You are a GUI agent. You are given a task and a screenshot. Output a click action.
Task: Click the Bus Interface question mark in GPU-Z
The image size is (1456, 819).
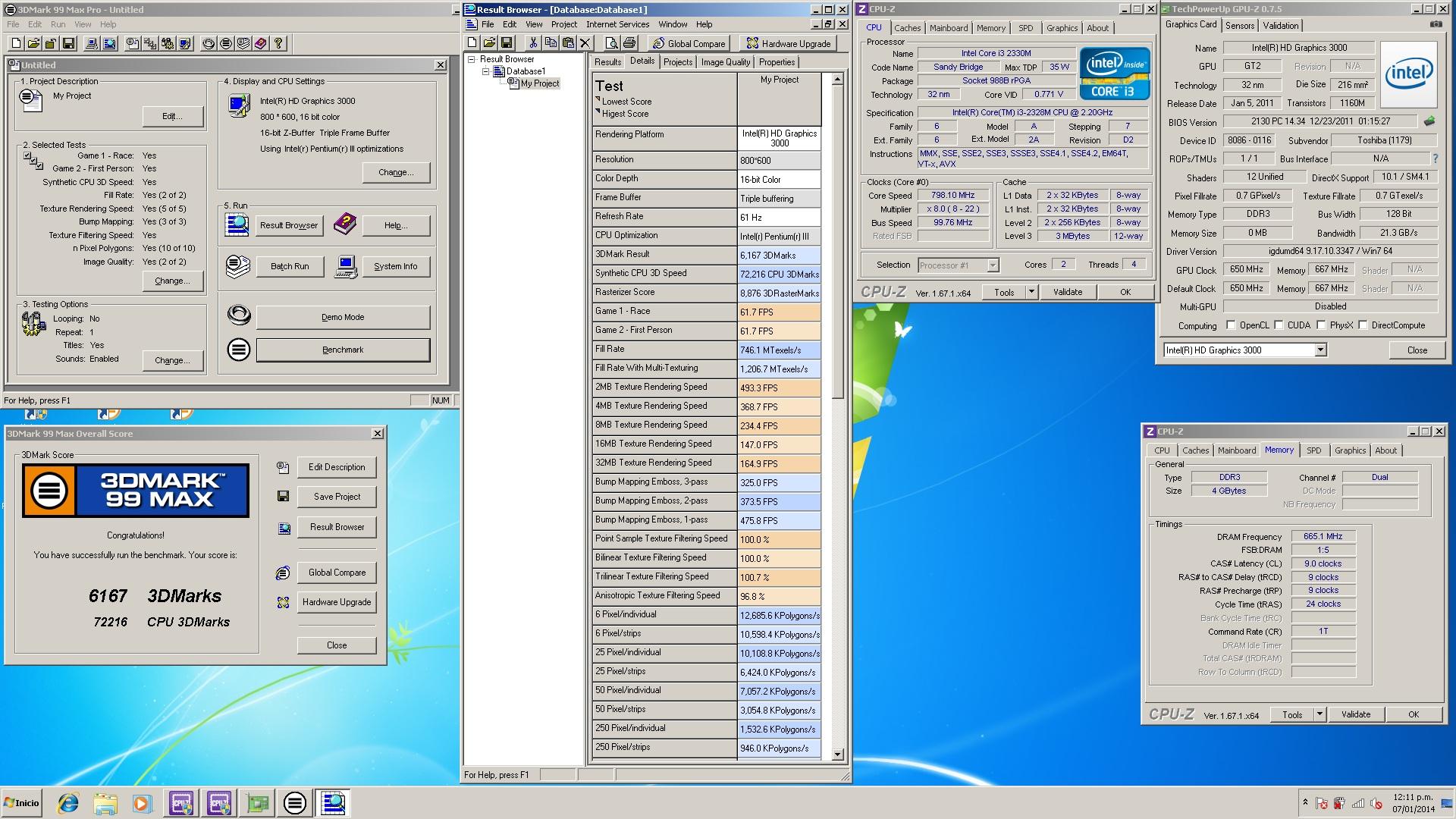click(1435, 158)
